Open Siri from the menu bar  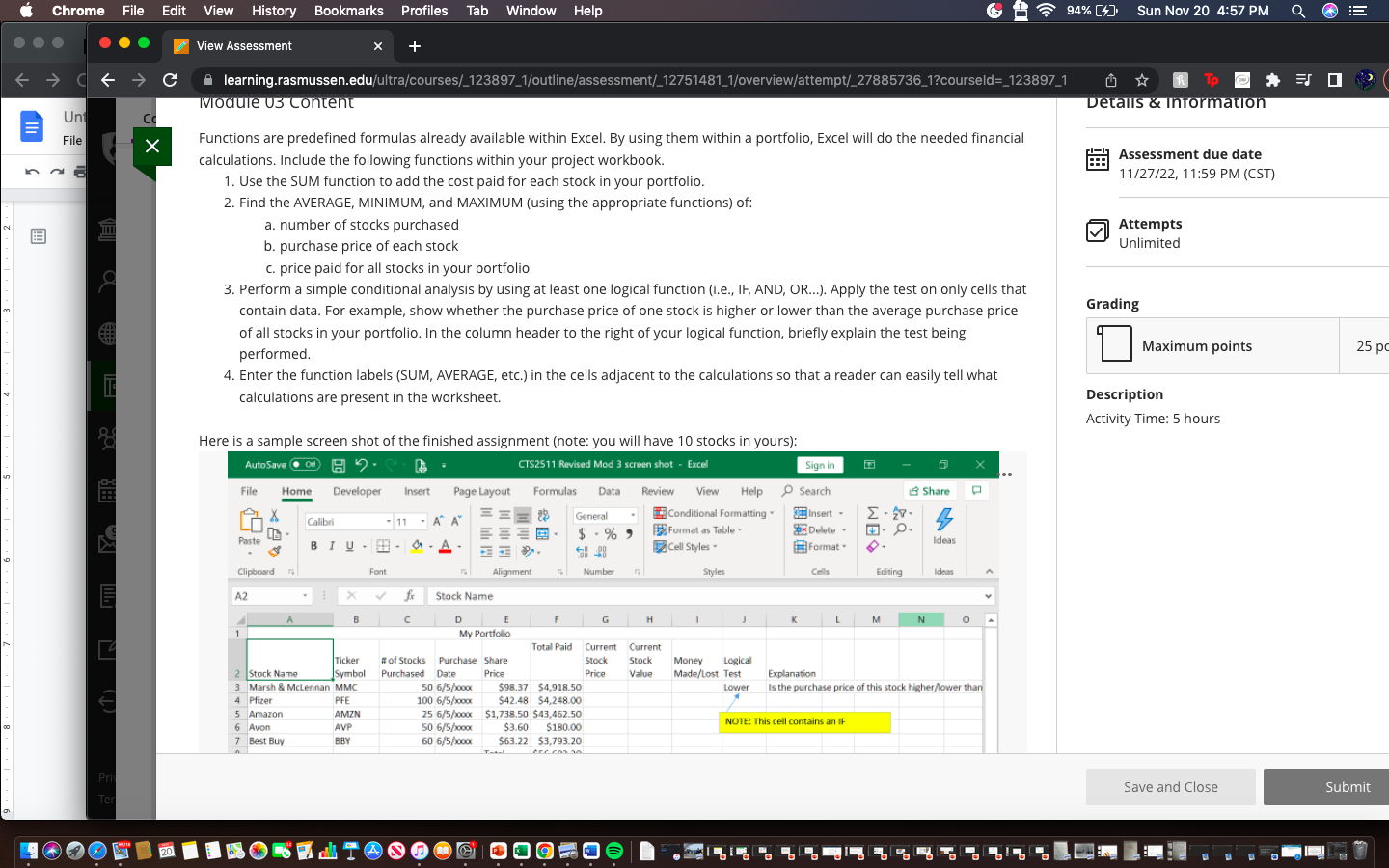[1330, 11]
